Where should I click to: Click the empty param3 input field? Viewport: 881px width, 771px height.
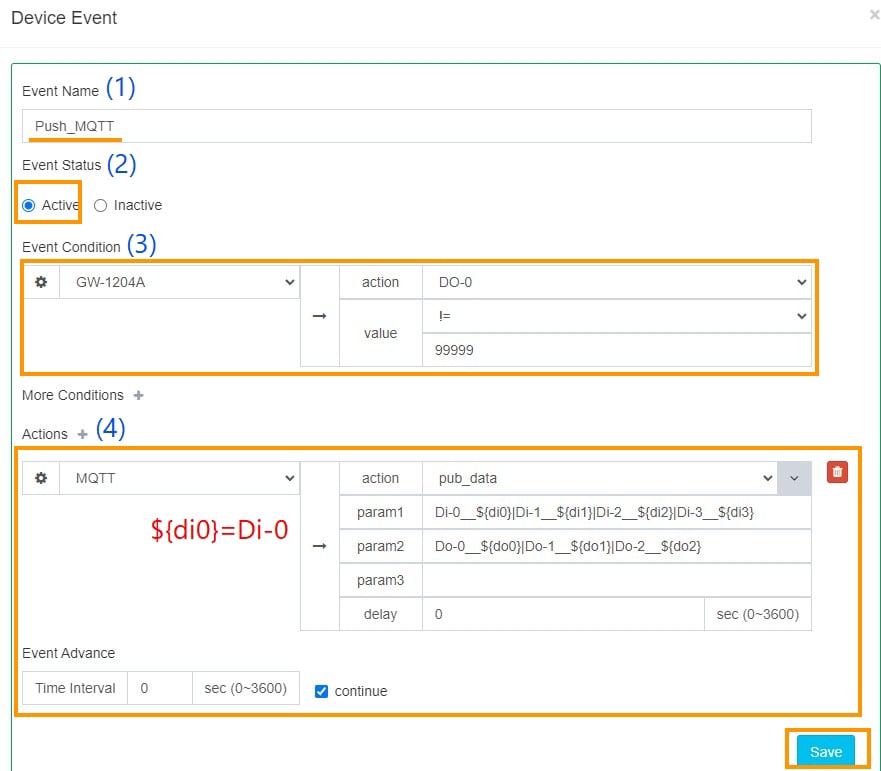click(616, 580)
